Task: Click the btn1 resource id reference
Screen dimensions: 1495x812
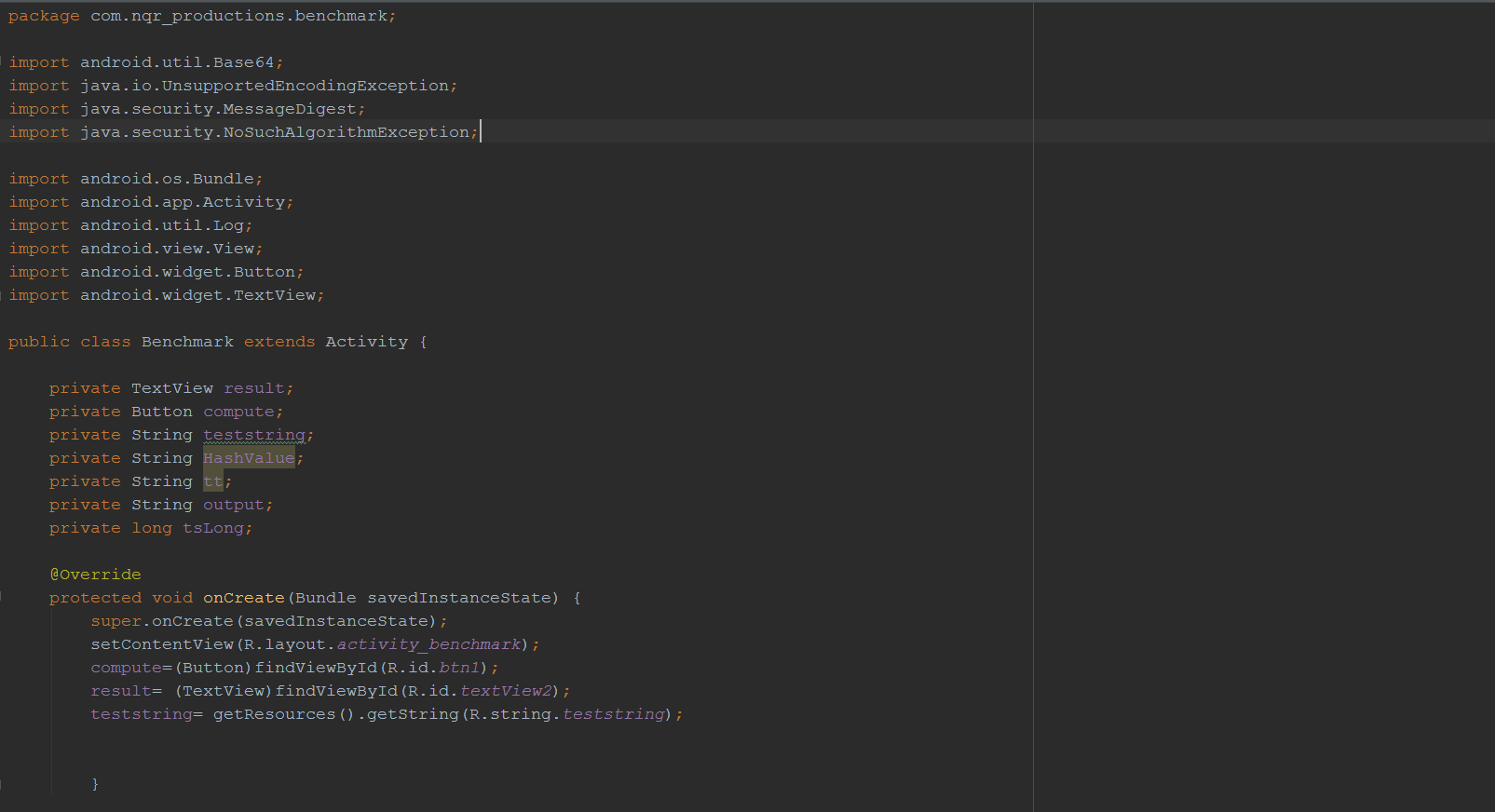Action: pos(459,668)
